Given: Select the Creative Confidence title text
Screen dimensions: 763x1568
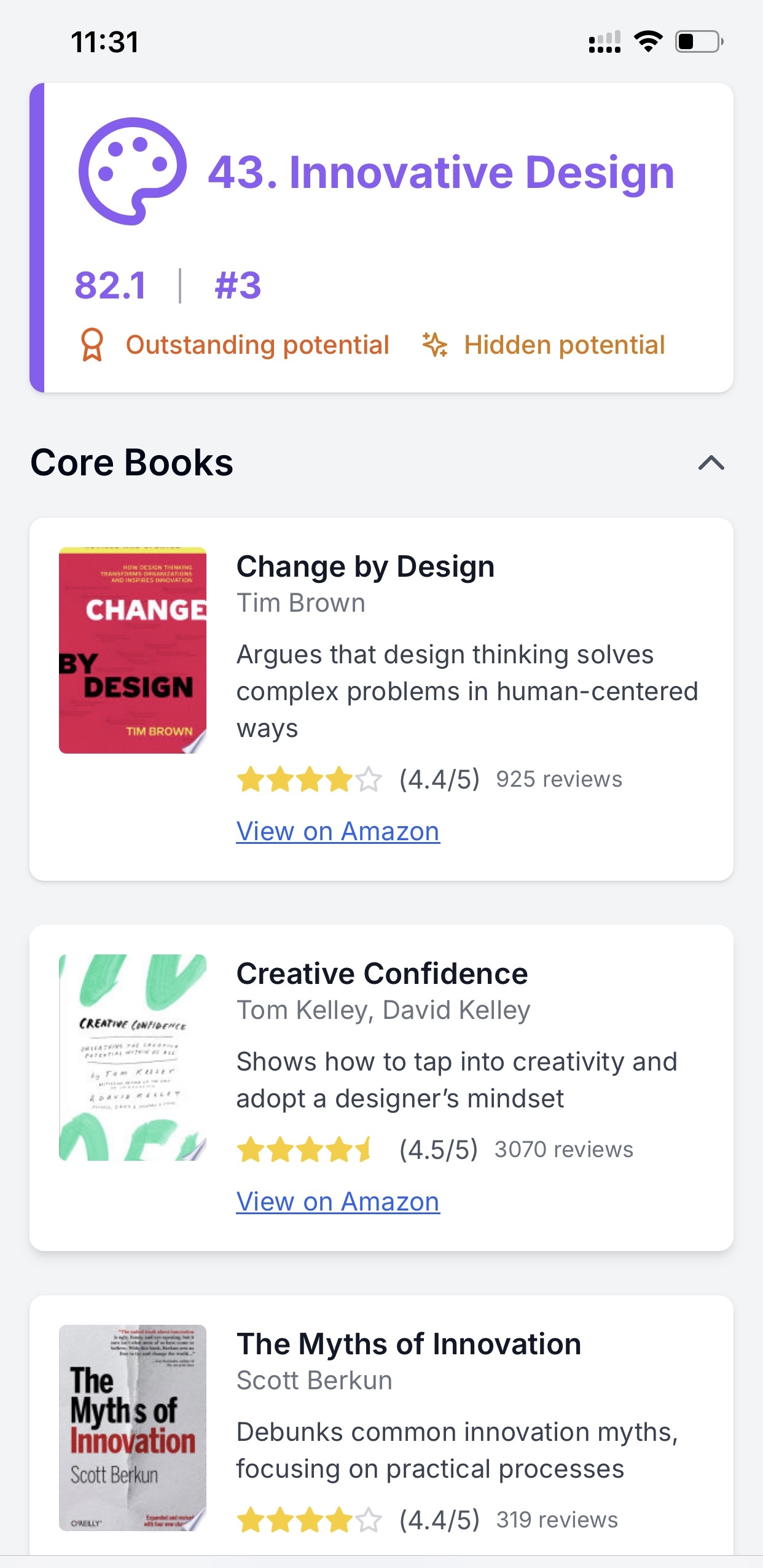Looking at the screenshot, I should tap(382, 973).
